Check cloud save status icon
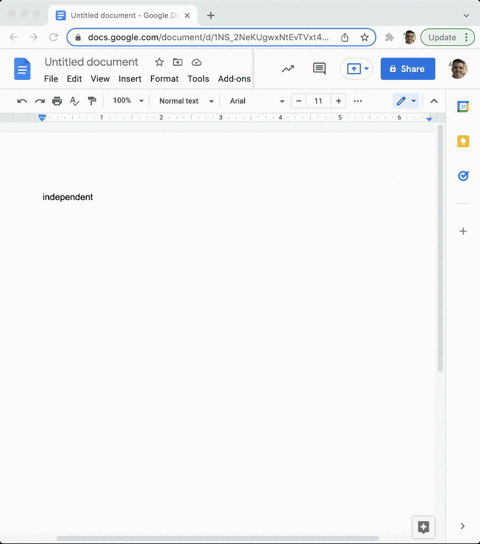 pos(197,62)
